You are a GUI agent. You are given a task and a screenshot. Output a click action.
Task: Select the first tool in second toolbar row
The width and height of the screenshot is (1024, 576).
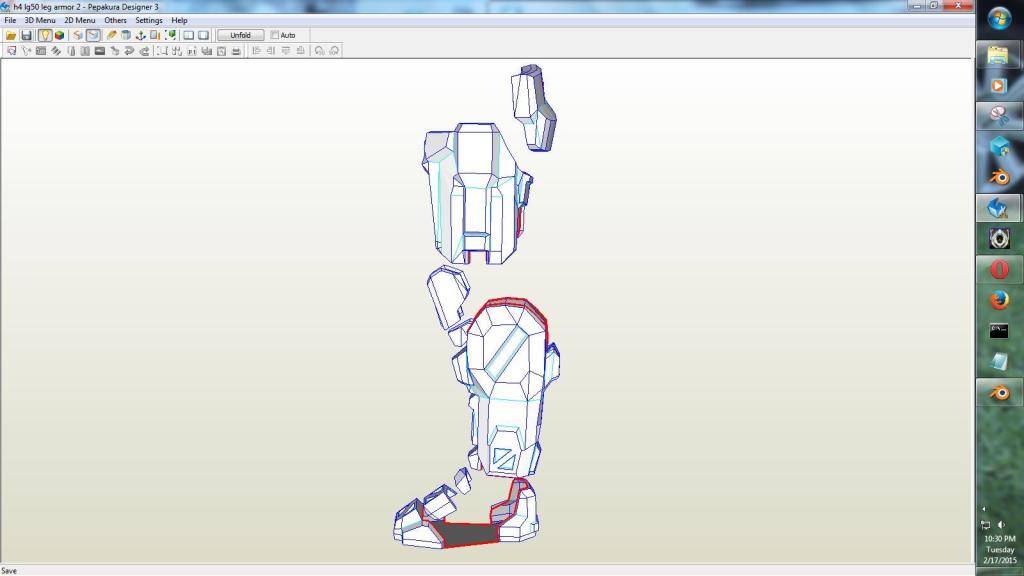(x=11, y=50)
